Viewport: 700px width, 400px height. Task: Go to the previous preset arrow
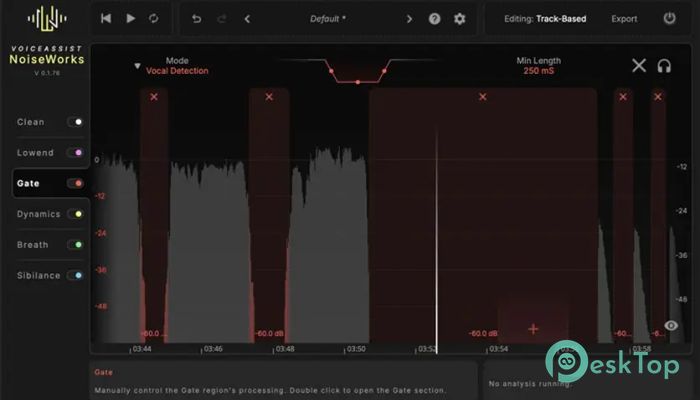(x=247, y=19)
